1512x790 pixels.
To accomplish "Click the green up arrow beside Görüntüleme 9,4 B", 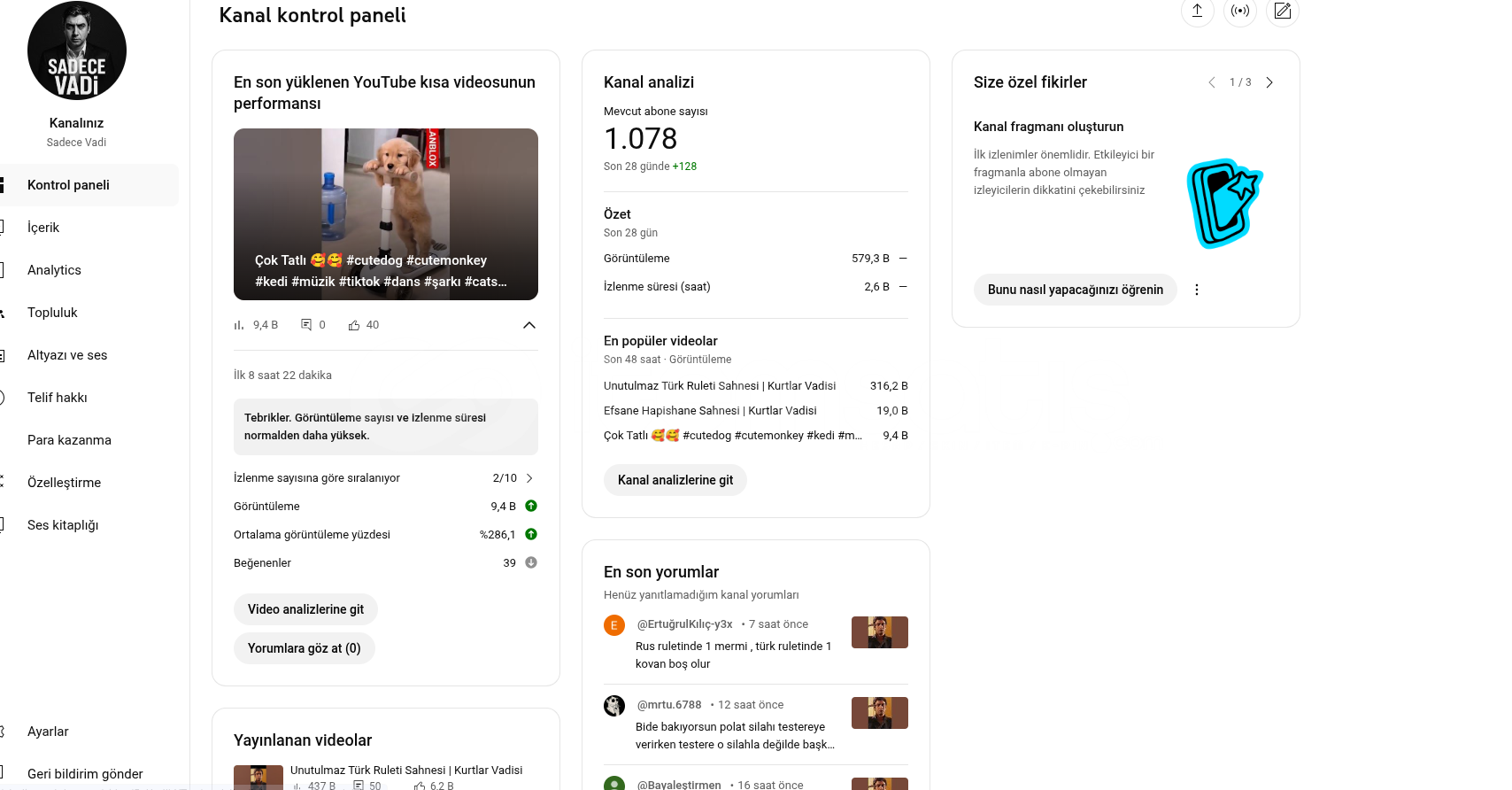I will [531, 506].
